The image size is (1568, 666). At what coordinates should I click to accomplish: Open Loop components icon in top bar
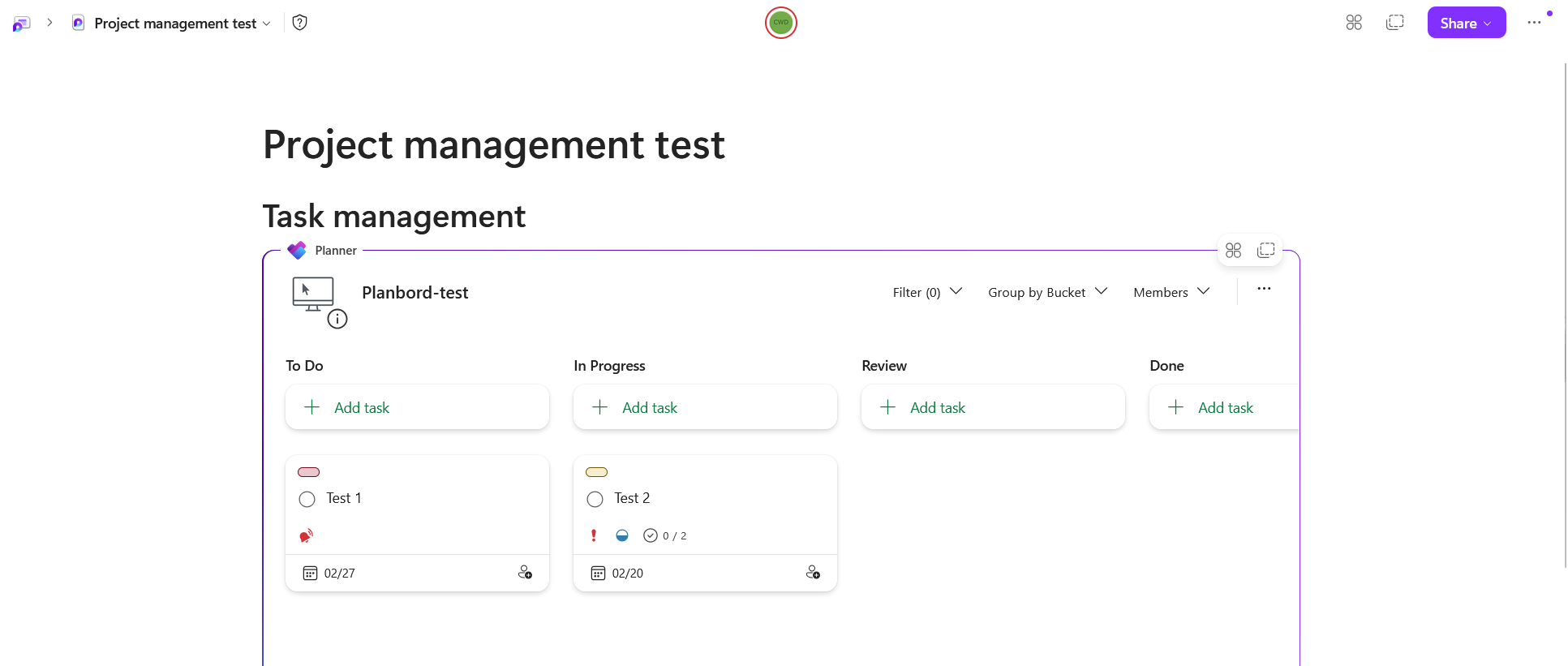(1354, 23)
